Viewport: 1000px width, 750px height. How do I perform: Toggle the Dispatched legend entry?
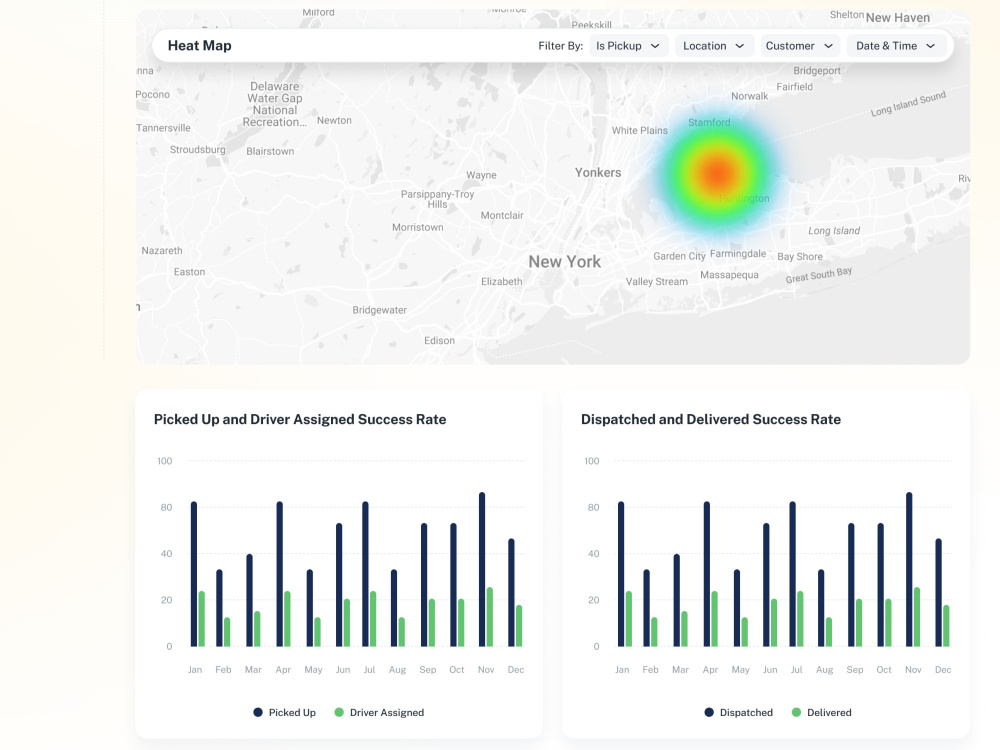(739, 712)
